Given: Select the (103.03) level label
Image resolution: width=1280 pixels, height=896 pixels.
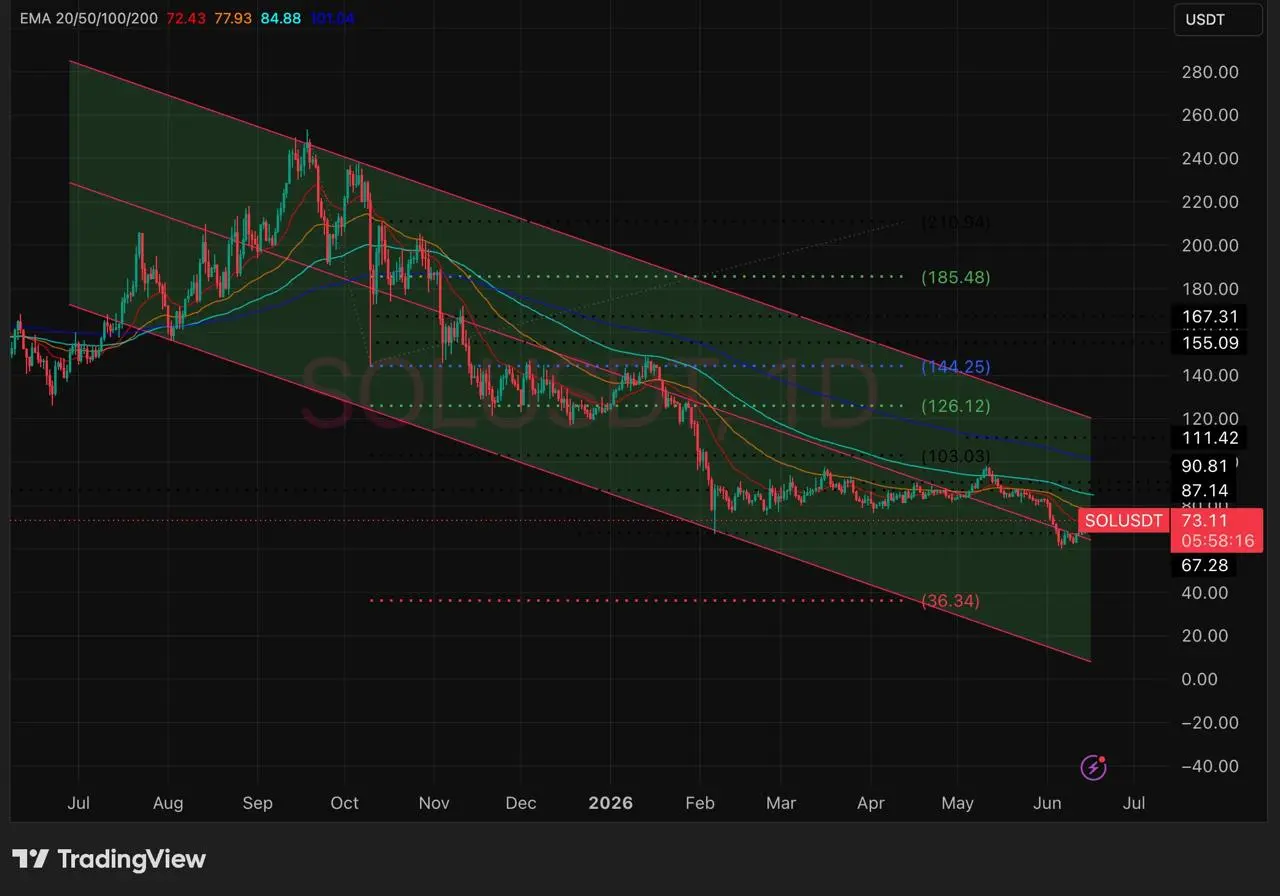Looking at the screenshot, I should coord(955,456).
